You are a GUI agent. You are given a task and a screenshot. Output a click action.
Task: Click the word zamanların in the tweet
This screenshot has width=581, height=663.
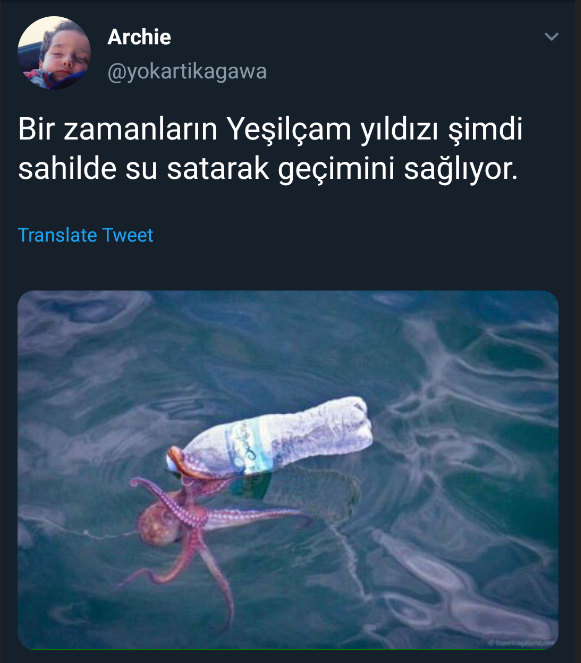coord(140,129)
